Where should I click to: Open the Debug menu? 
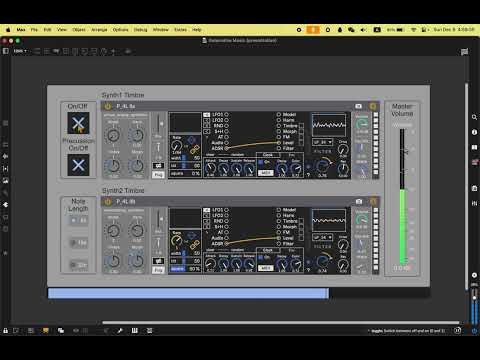point(140,30)
